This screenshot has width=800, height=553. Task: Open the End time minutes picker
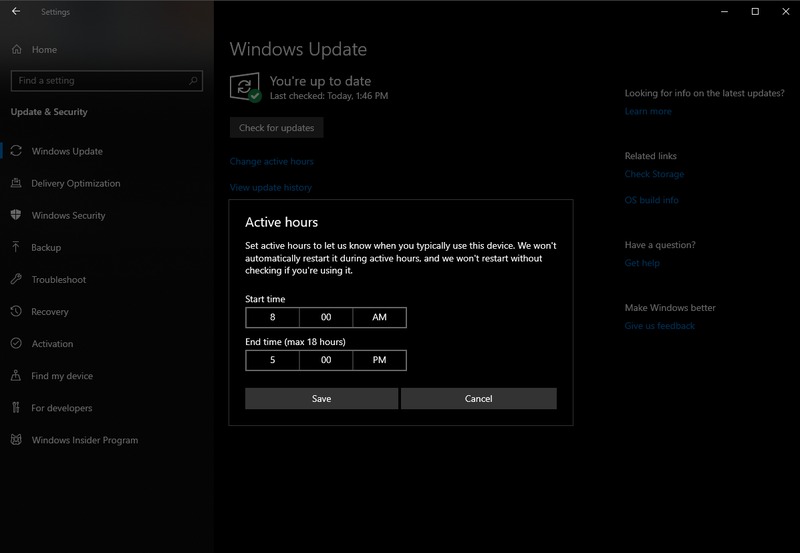(x=325, y=360)
